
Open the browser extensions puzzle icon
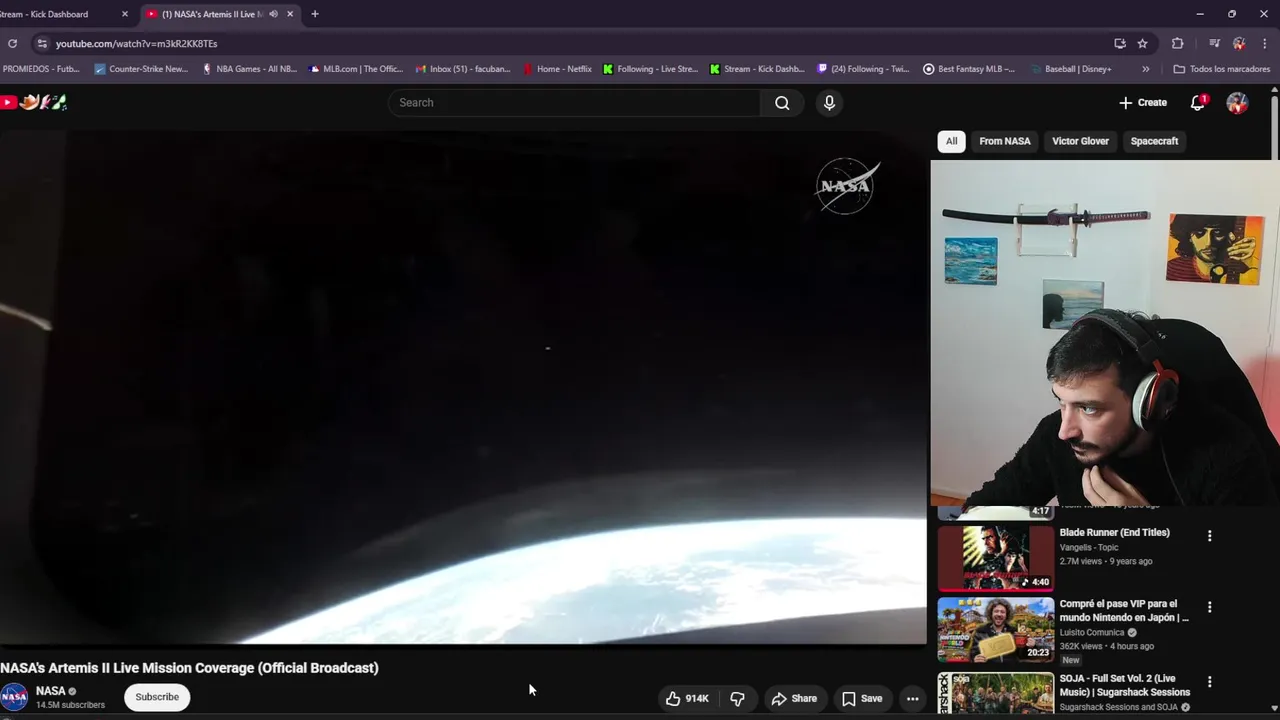(x=1178, y=43)
